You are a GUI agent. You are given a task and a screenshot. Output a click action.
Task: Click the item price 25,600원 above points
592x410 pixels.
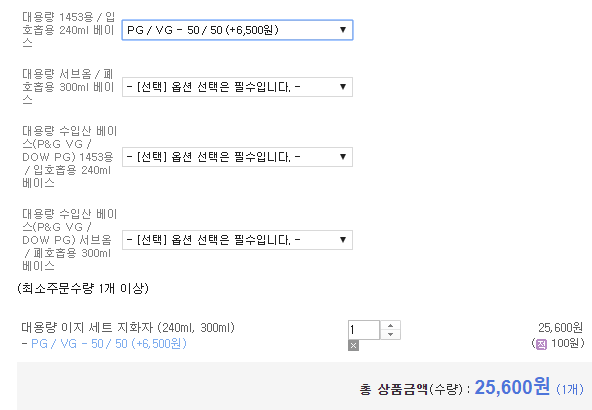[560, 327]
